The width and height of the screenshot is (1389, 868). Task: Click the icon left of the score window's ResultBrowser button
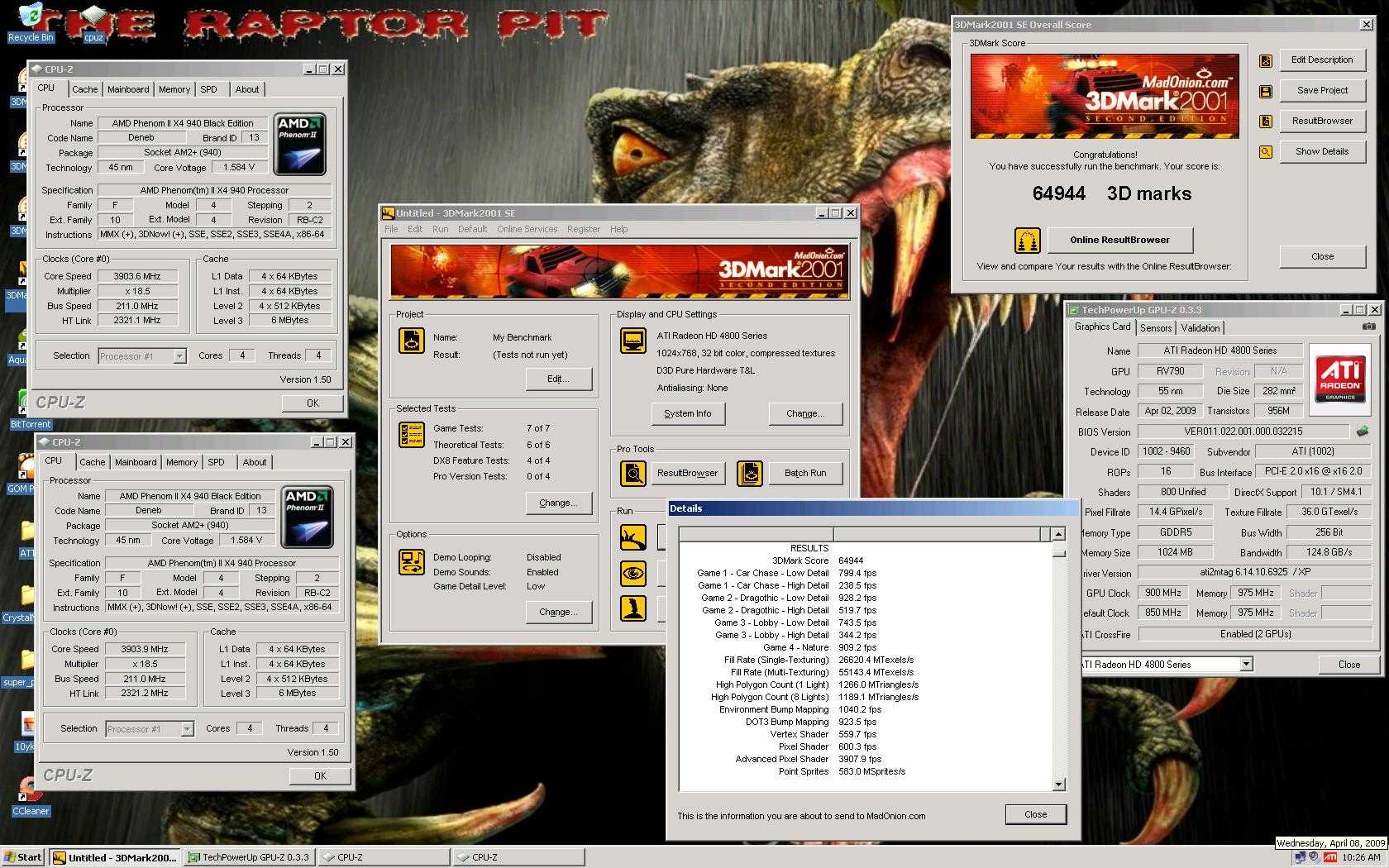[x=1266, y=122]
